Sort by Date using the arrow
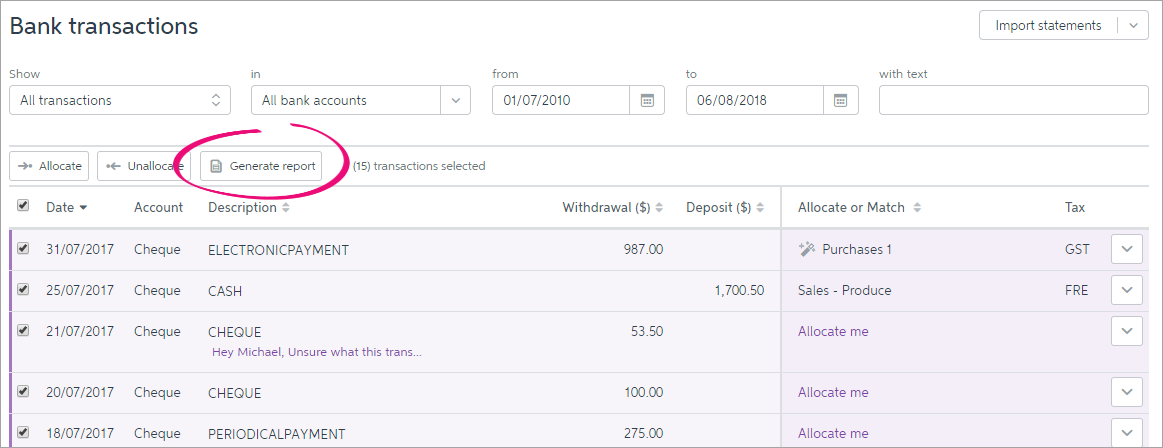This screenshot has height=448, width=1163. [x=83, y=208]
